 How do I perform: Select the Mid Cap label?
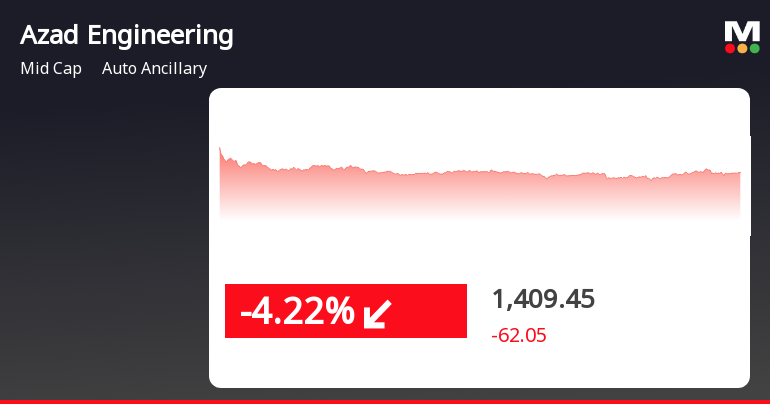pyautogui.click(x=51, y=69)
